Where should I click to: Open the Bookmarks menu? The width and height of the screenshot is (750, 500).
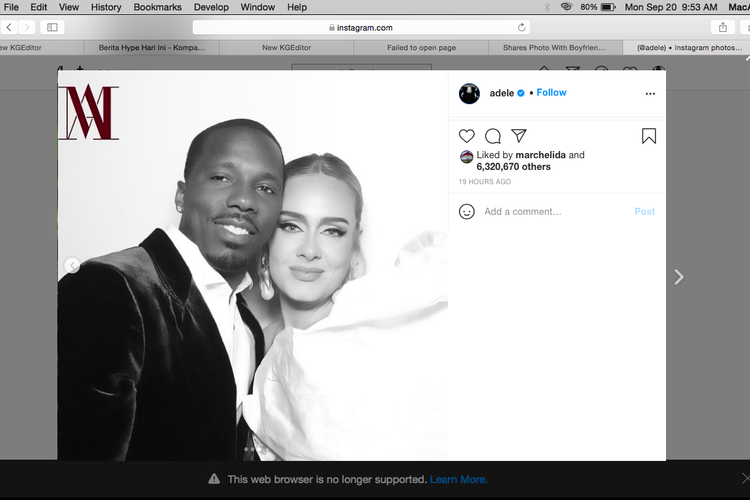tap(157, 7)
